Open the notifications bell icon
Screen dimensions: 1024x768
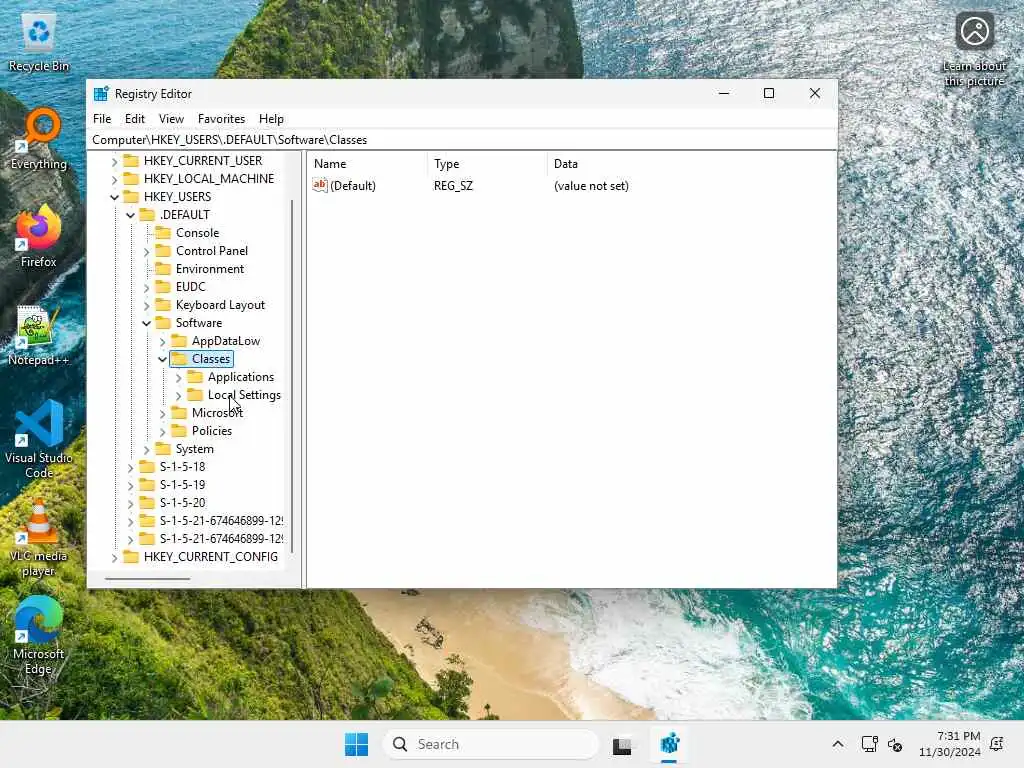pyautogui.click(x=997, y=744)
